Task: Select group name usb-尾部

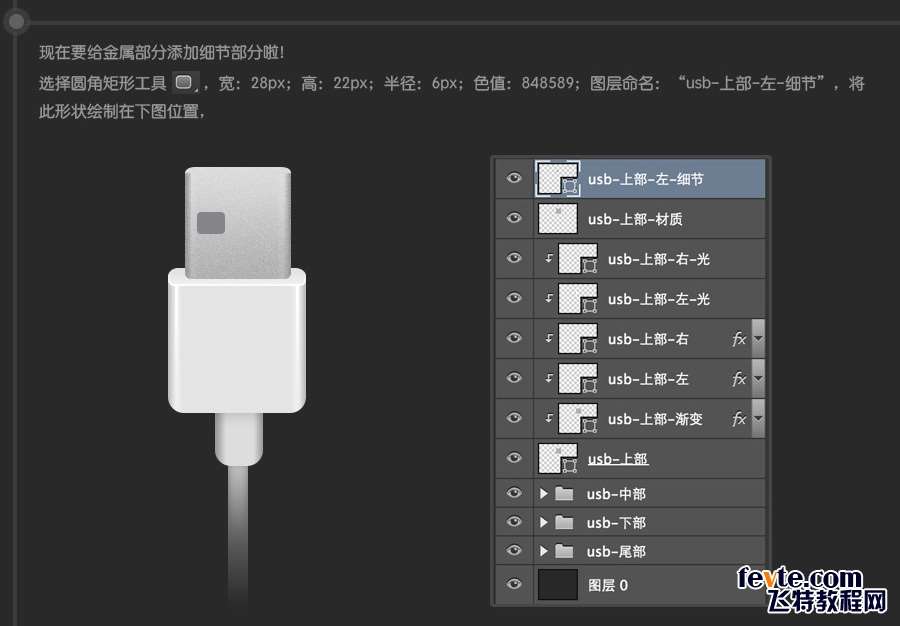Action: click(x=616, y=551)
